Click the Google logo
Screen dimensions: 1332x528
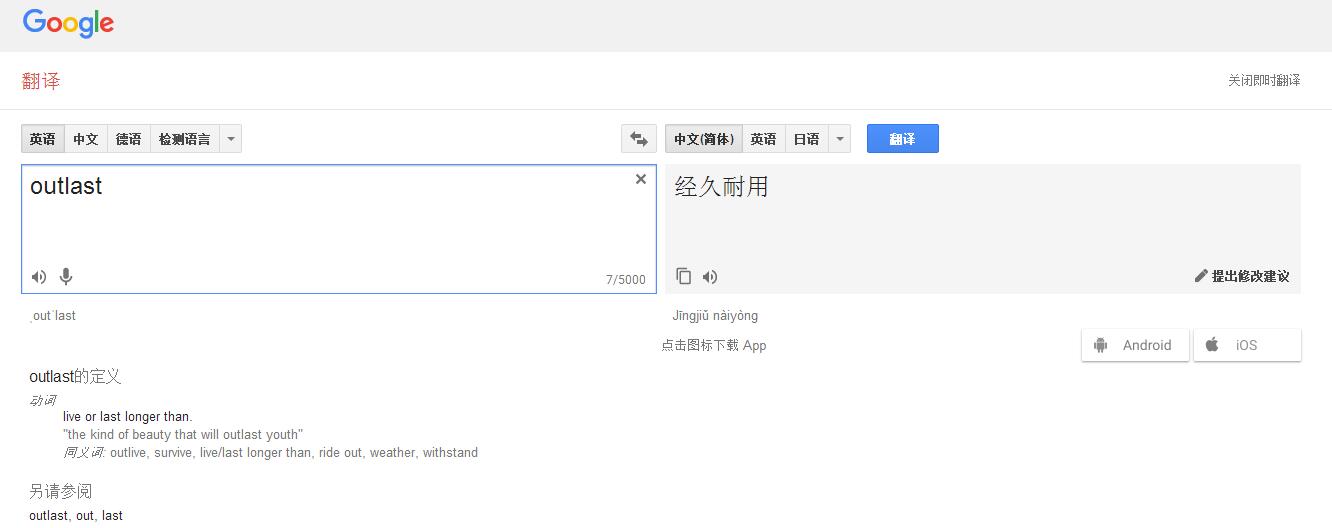68,23
